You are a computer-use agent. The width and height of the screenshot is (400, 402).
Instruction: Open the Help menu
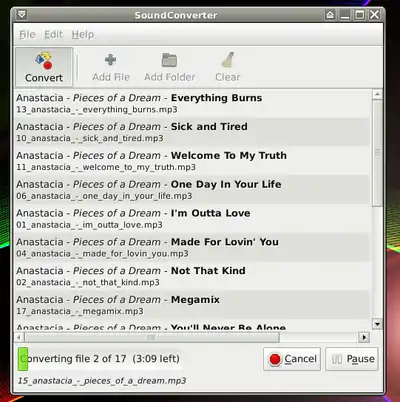click(83, 34)
